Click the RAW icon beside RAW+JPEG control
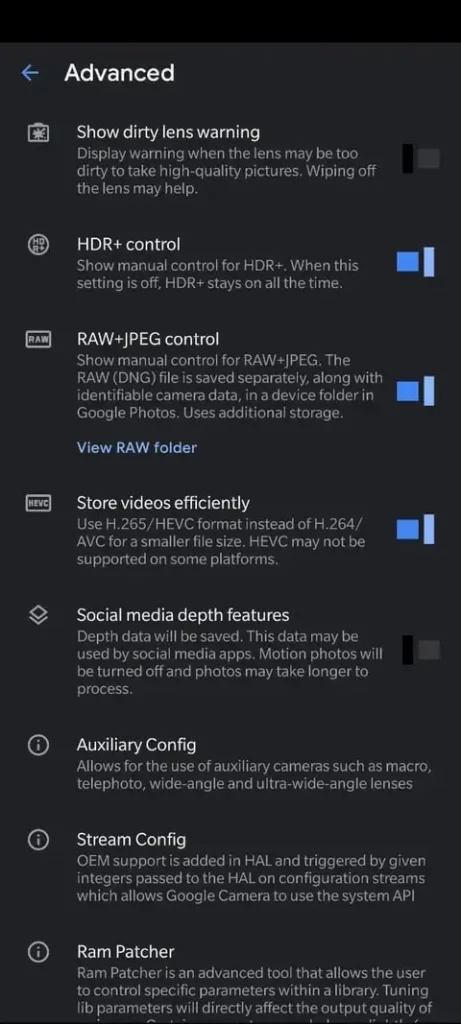The width and height of the screenshot is (461, 1024). (39, 340)
